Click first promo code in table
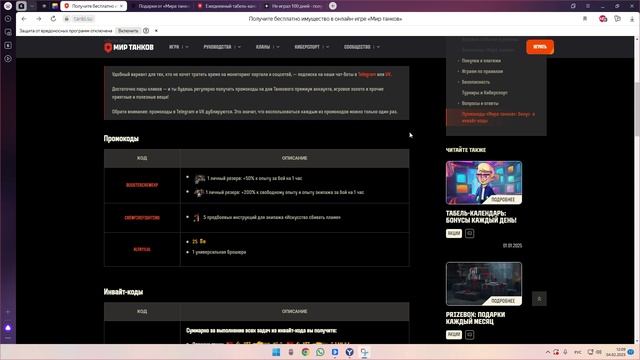This screenshot has width=640, height=360. coord(142,185)
